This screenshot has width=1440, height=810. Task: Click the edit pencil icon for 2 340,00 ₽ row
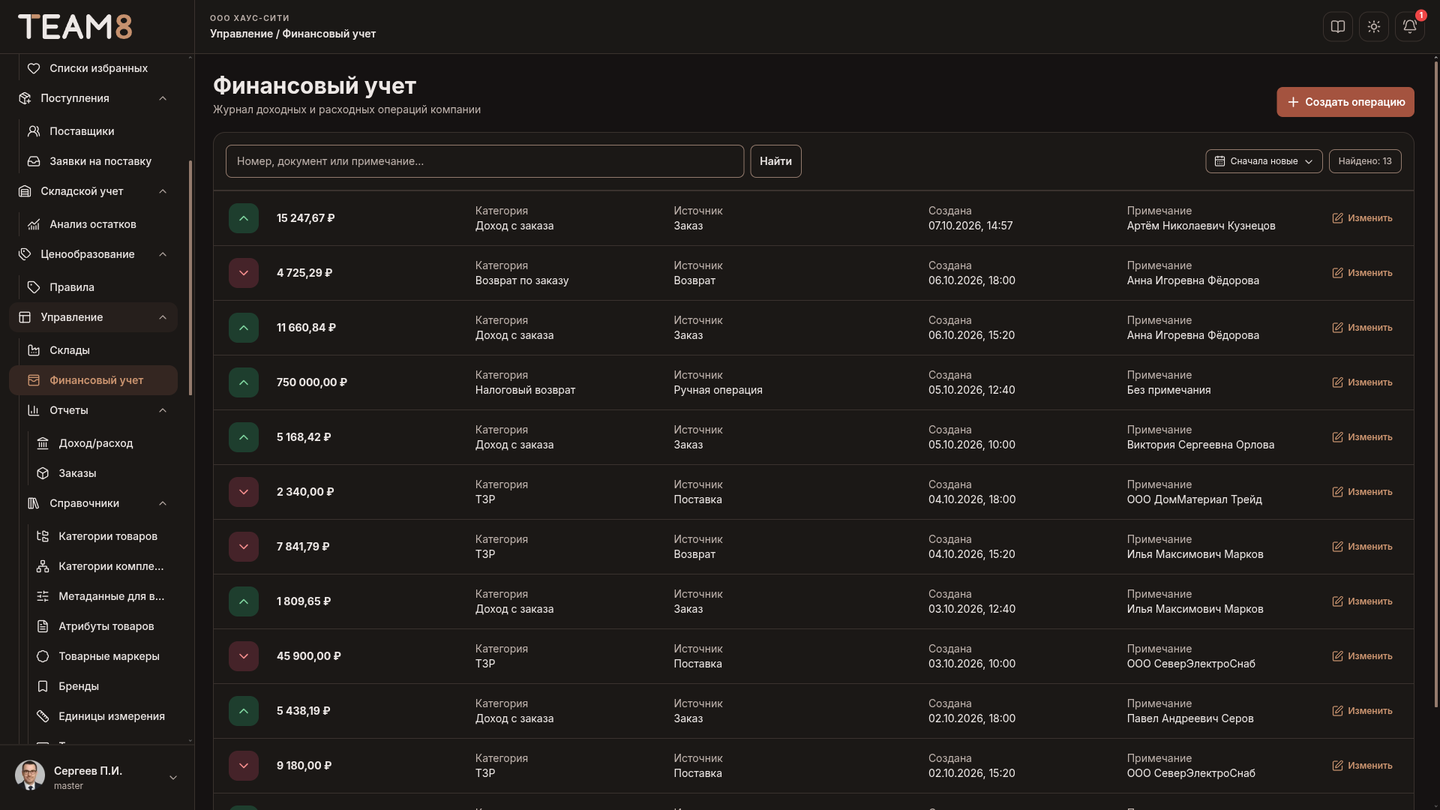1338,492
